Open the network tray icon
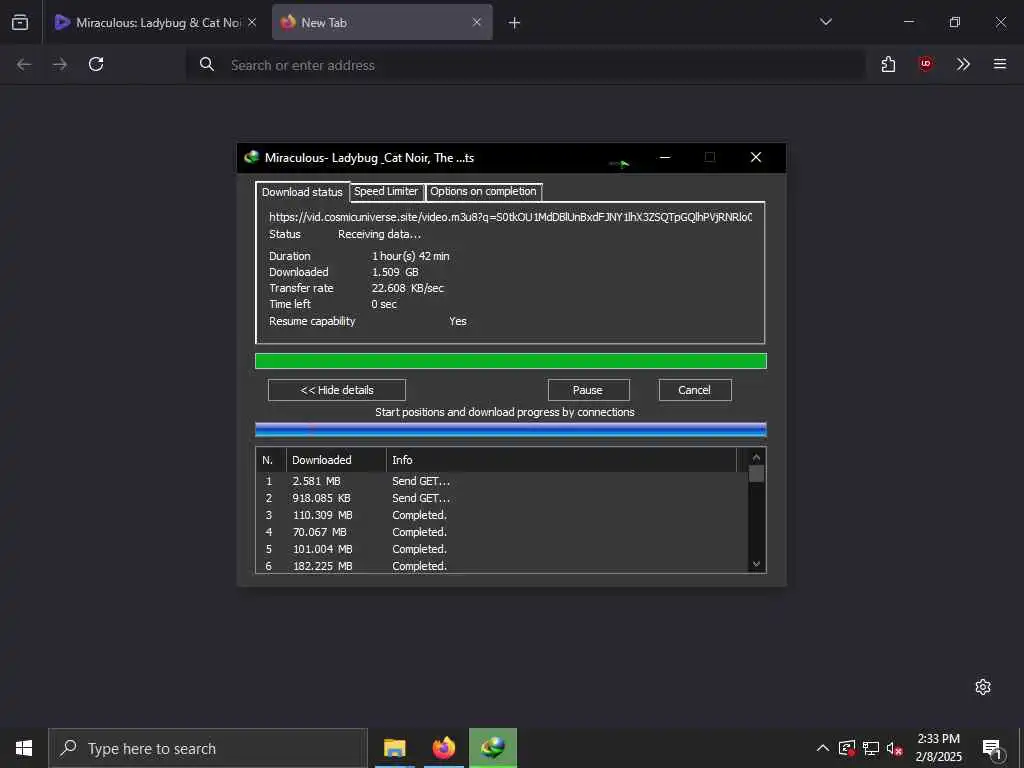The height and width of the screenshot is (768, 1024). (x=871, y=748)
